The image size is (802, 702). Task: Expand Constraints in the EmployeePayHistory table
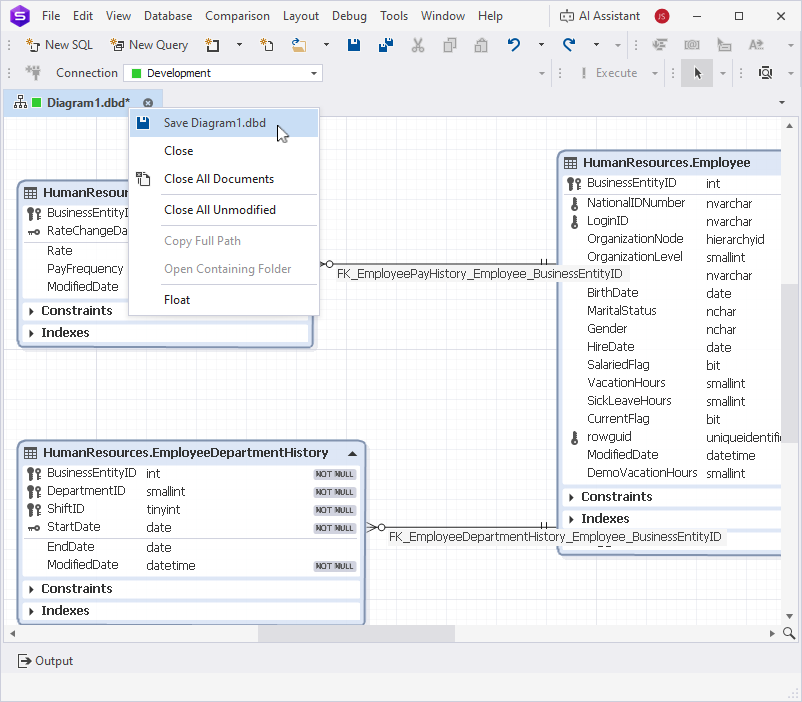coord(31,311)
